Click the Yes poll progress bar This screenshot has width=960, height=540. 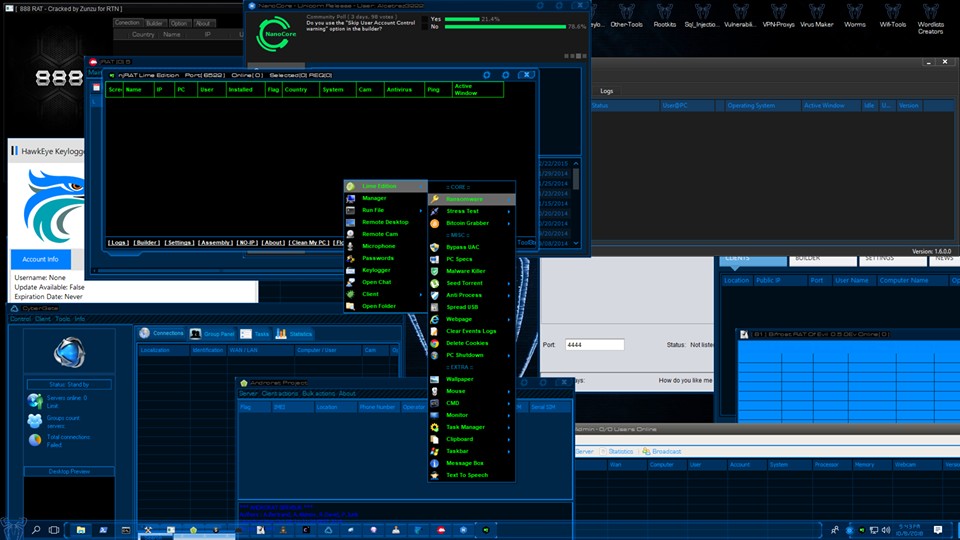click(462, 19)
